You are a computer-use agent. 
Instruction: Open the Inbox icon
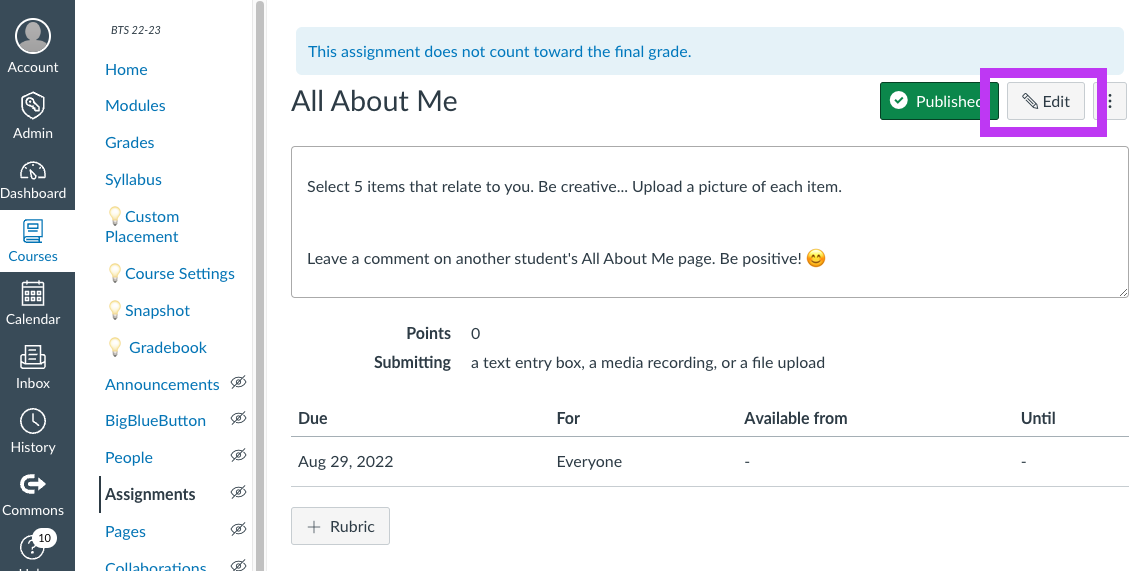[33, 357]
